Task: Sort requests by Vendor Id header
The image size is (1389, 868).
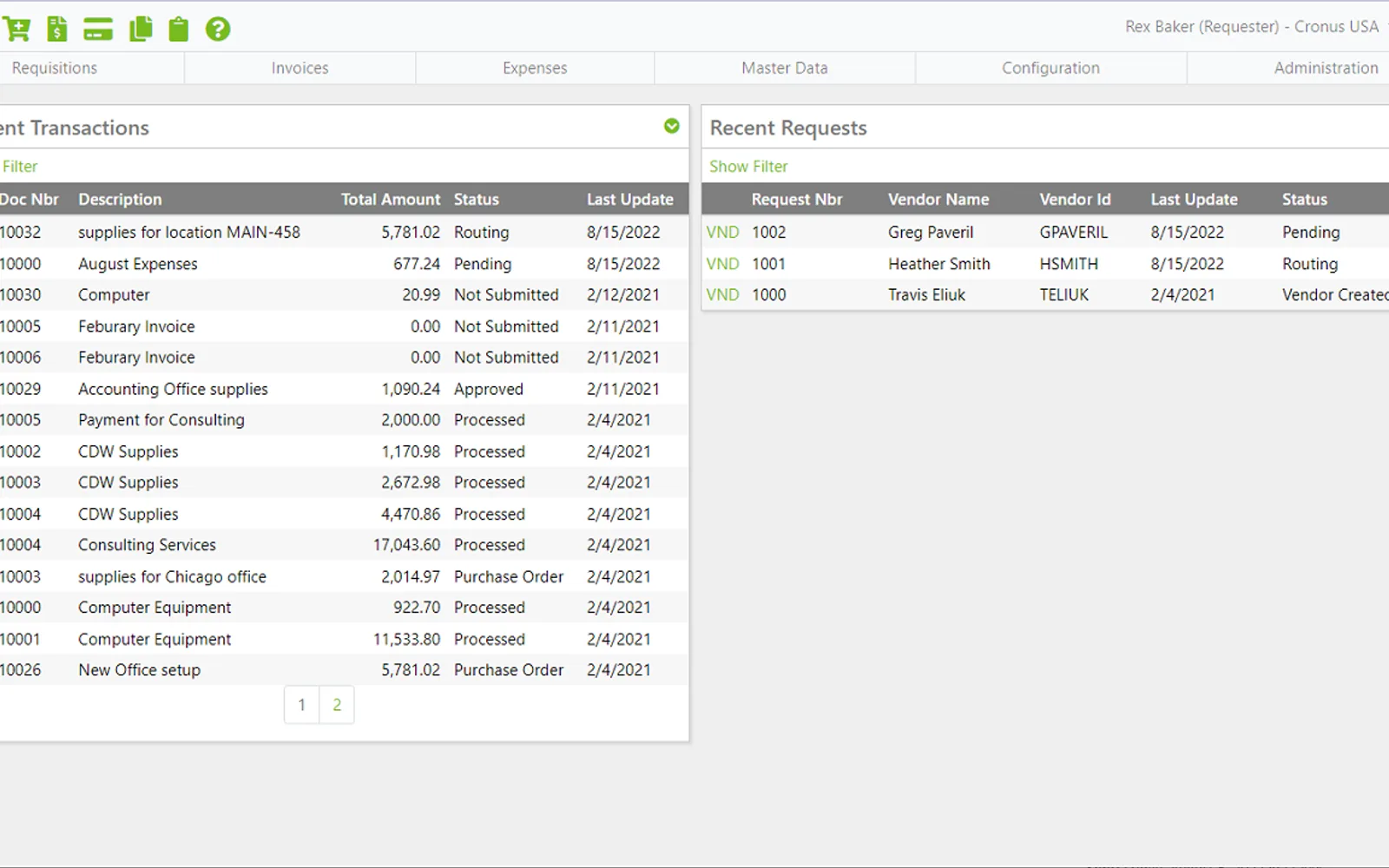Action: (x=1075, y=200)
